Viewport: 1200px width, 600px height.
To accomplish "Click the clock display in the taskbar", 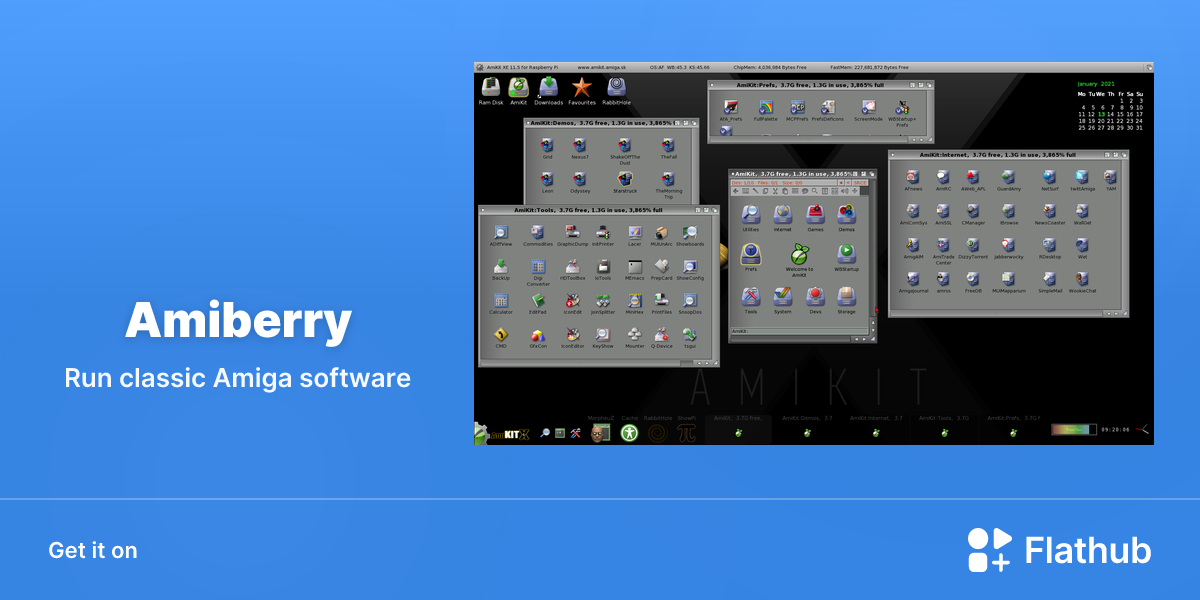I will 1116,430.
